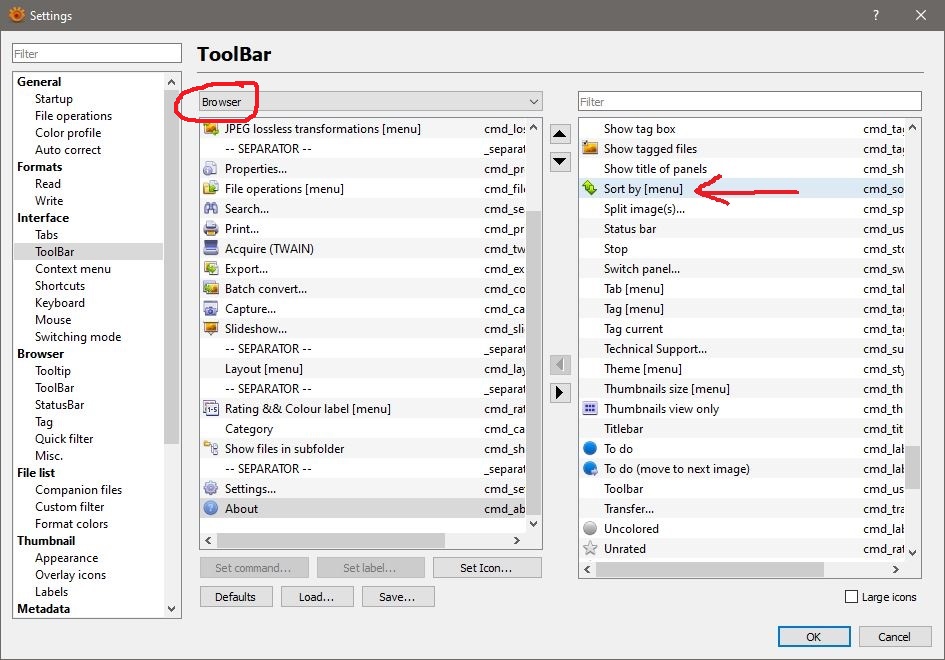Screen dimensions: 945x660
Task: Focus the settings tree Filter field
Action: pyautogui.click(x=96, y=53)
